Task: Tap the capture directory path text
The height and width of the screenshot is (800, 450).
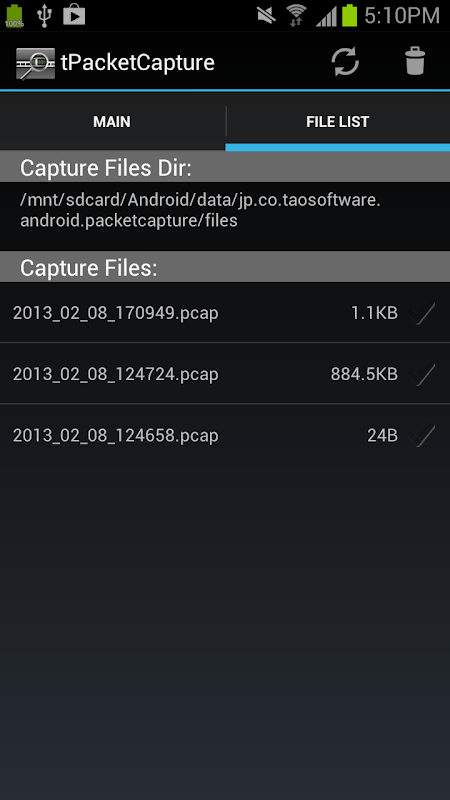Action: tap(201, 210)
